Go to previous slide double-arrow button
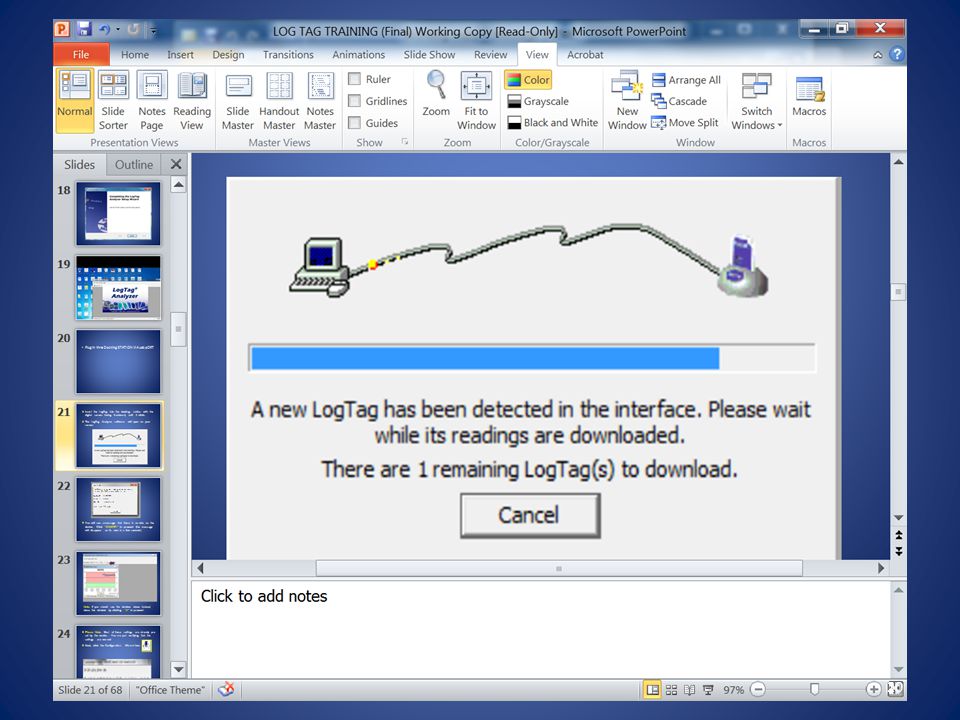 898,535
